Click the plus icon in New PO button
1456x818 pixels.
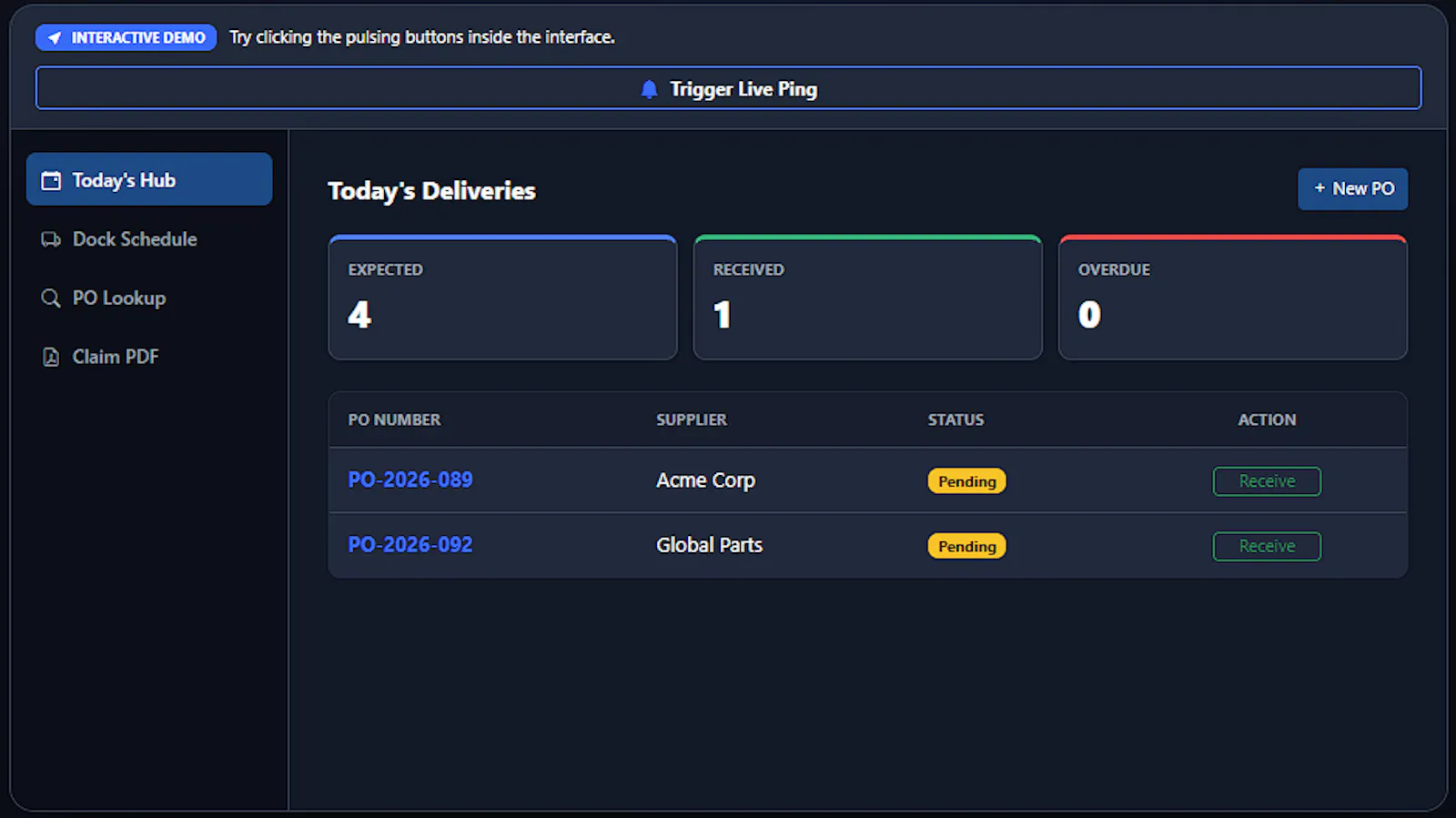[x=1319, y=188]
